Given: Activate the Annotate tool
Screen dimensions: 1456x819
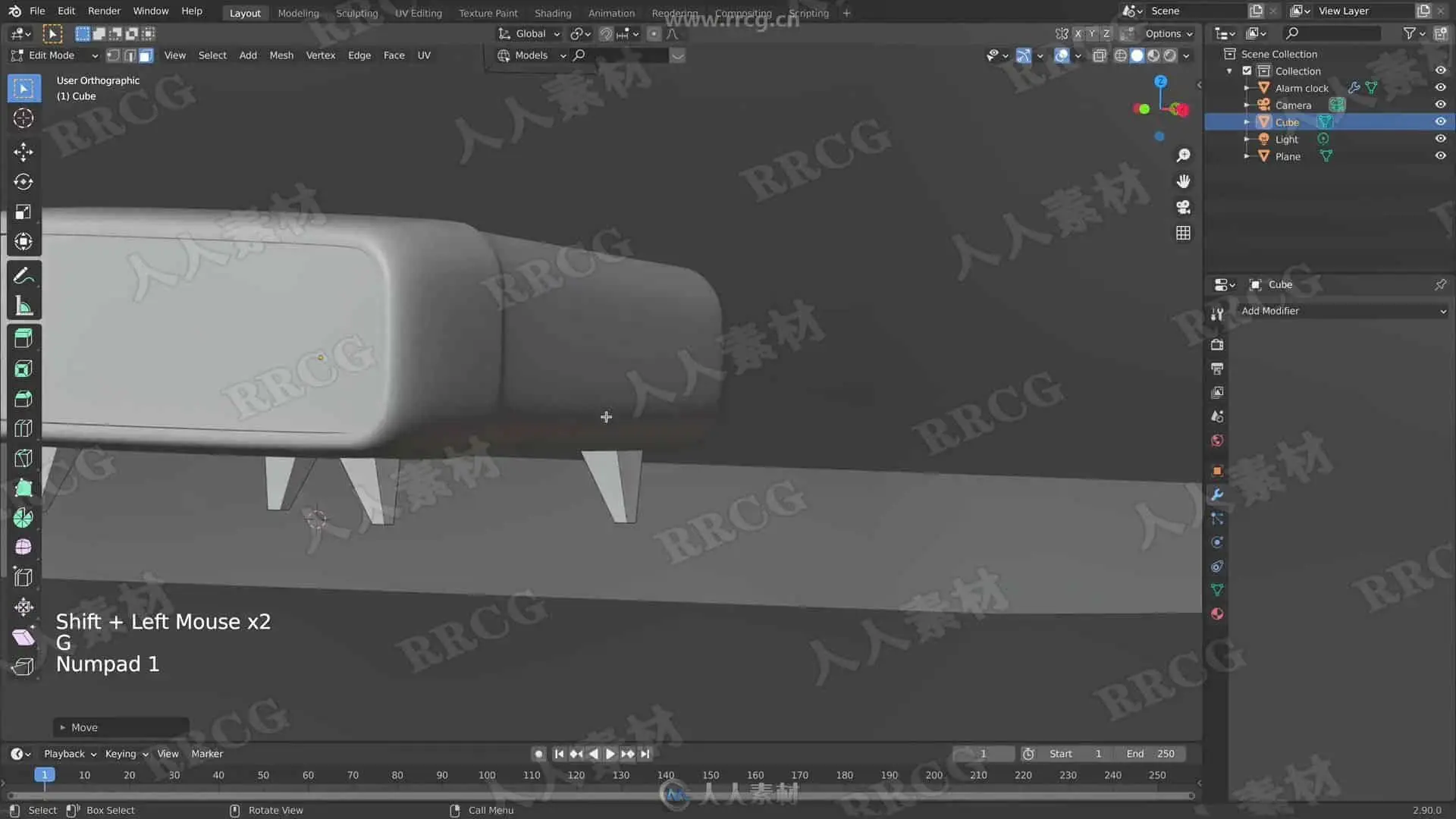Looking at the screenshot, I should click(x=23, y=276).
